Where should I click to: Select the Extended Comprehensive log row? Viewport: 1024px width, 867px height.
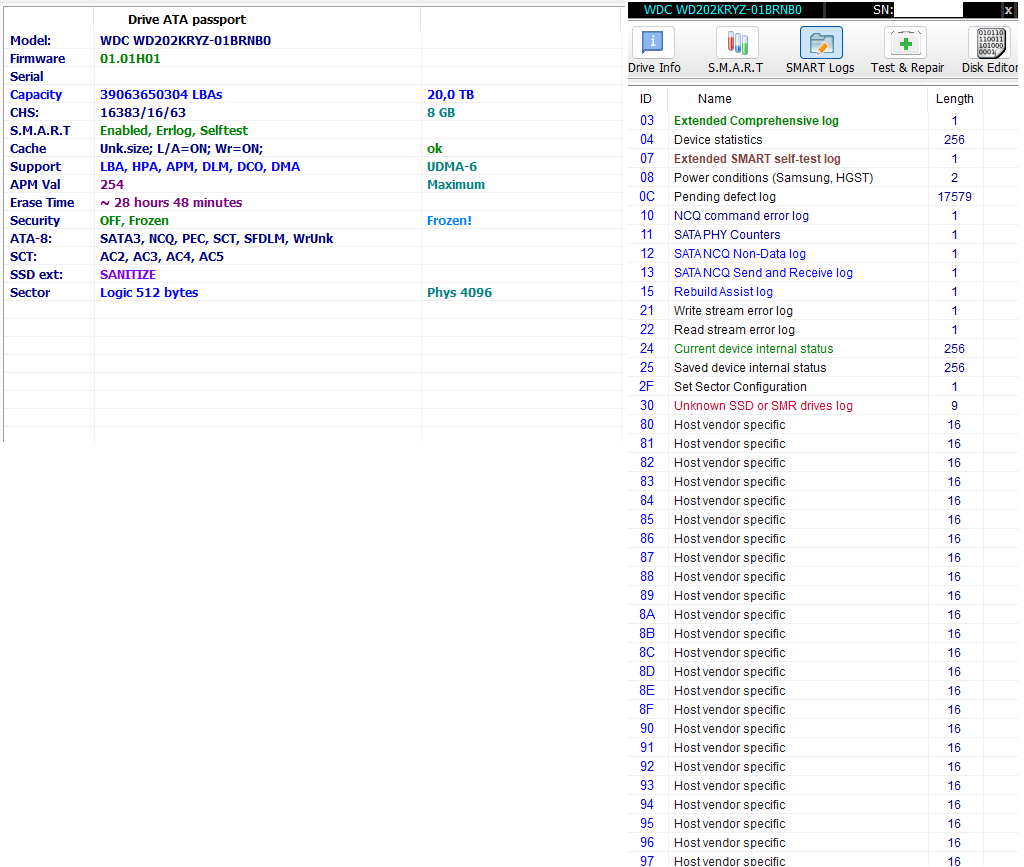point(823,121)
